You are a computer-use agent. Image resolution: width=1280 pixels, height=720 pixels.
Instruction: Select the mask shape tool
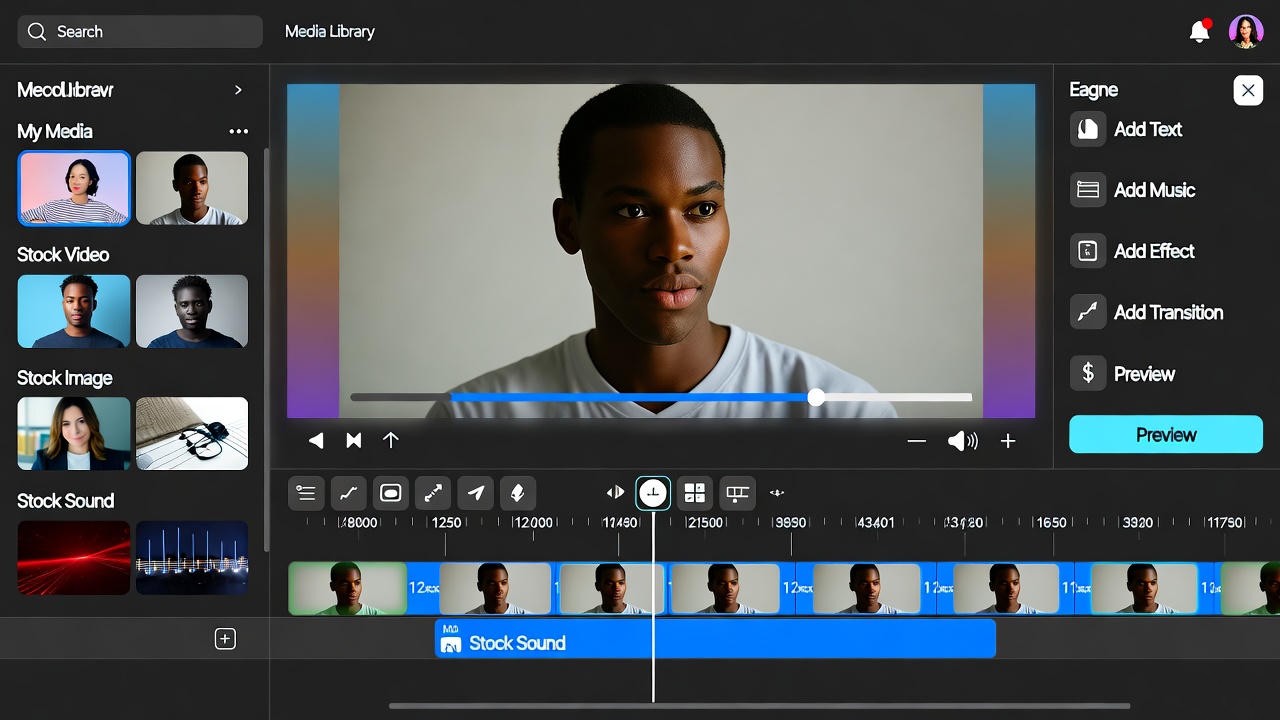(391, 492)
